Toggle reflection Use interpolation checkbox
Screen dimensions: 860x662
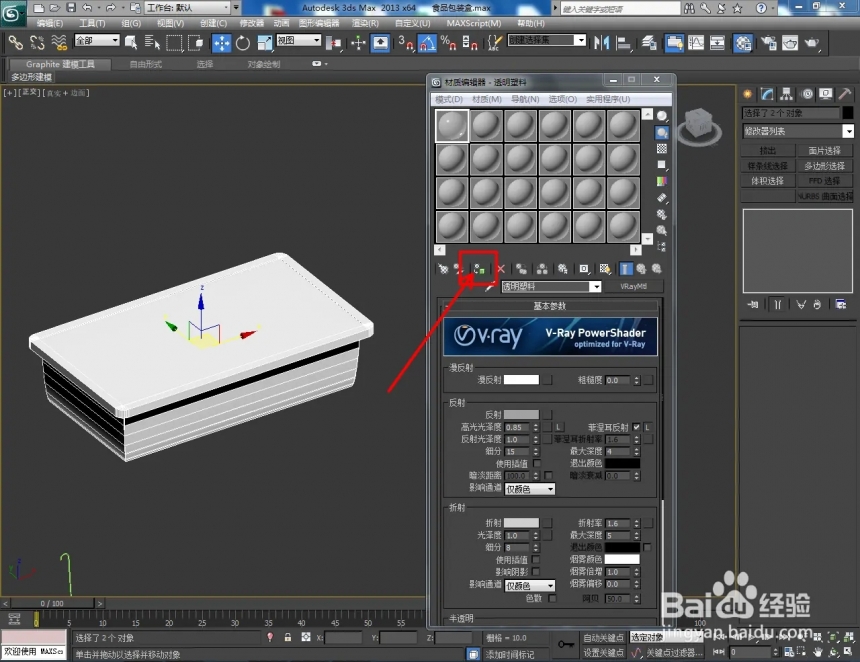pos(537,463)
